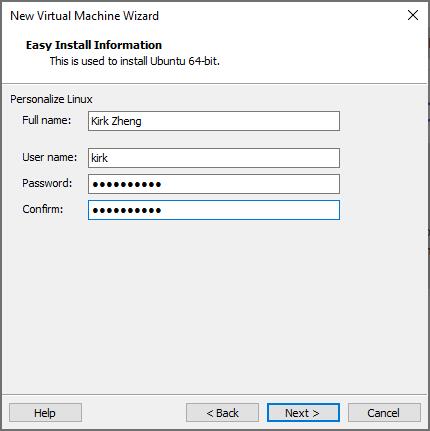
Task: Close the wizard window with X
Action: [x=413, y=15]
